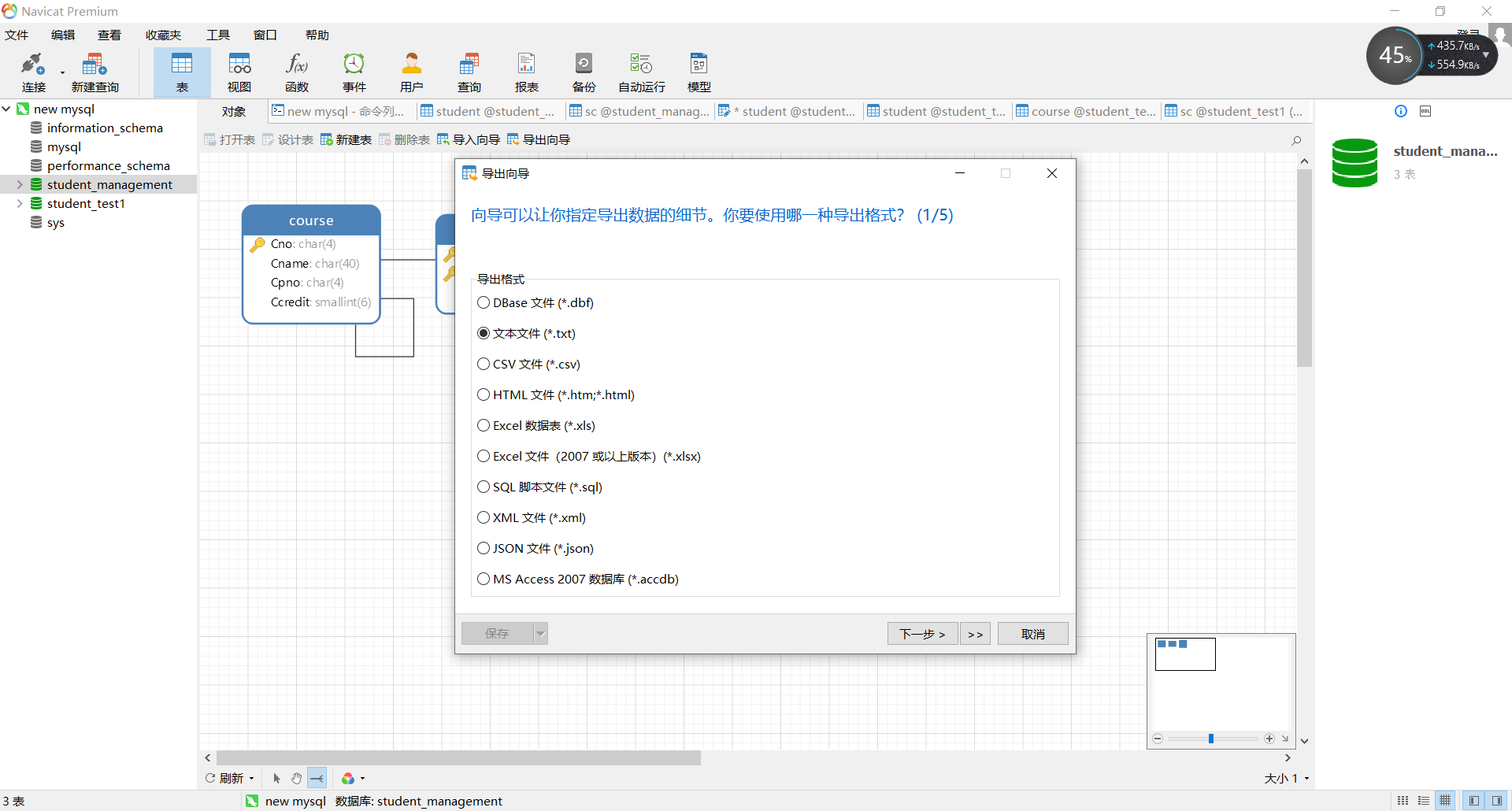Open the 保存 button dropdown arrow
The image size is (1512, 811).
click(541, 633)
